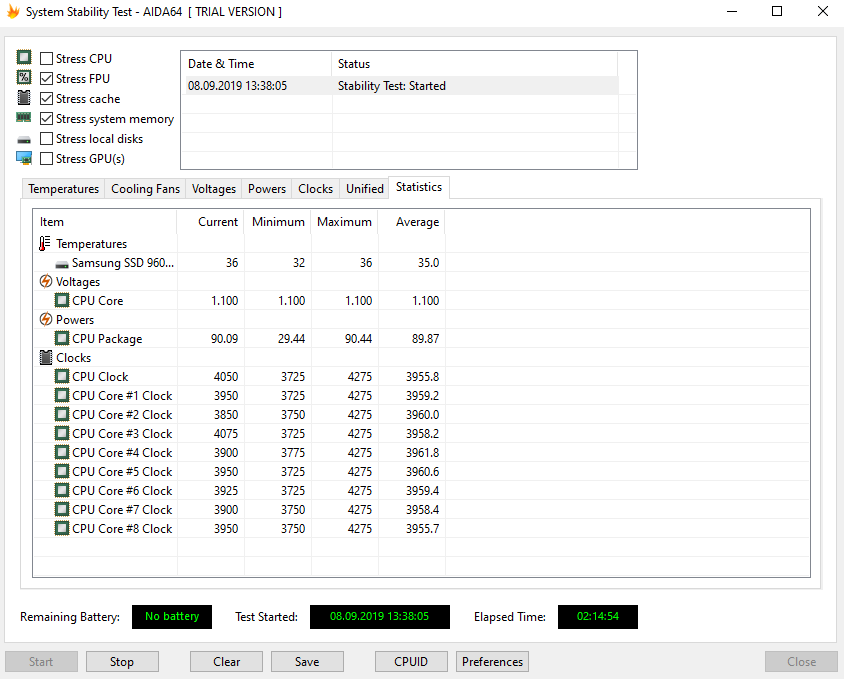Uncheck the Stress FPU checkbox
This screenshot has height=679, width=844.
(x=47, y=79)
